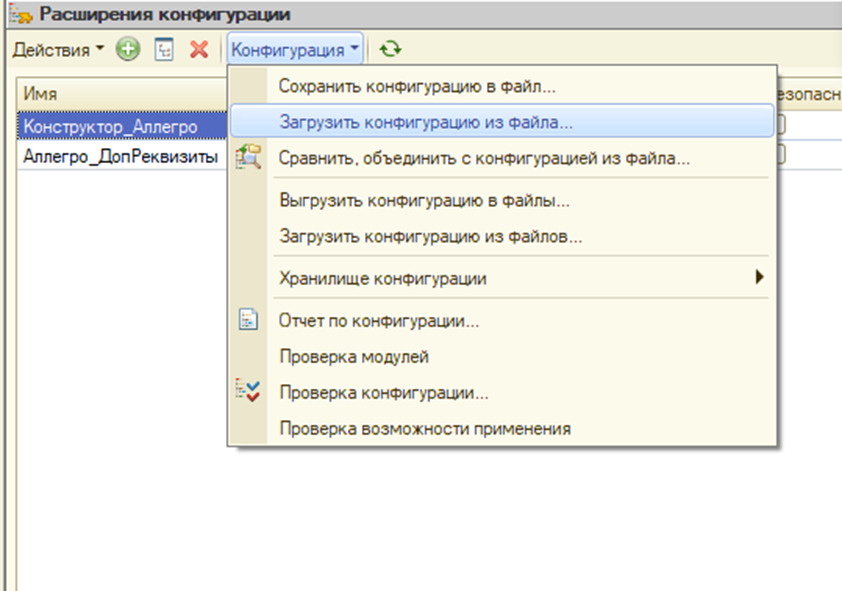842x591 pixels.
Task: Click the configuration report icon
Action: click(x=248, y=319)
